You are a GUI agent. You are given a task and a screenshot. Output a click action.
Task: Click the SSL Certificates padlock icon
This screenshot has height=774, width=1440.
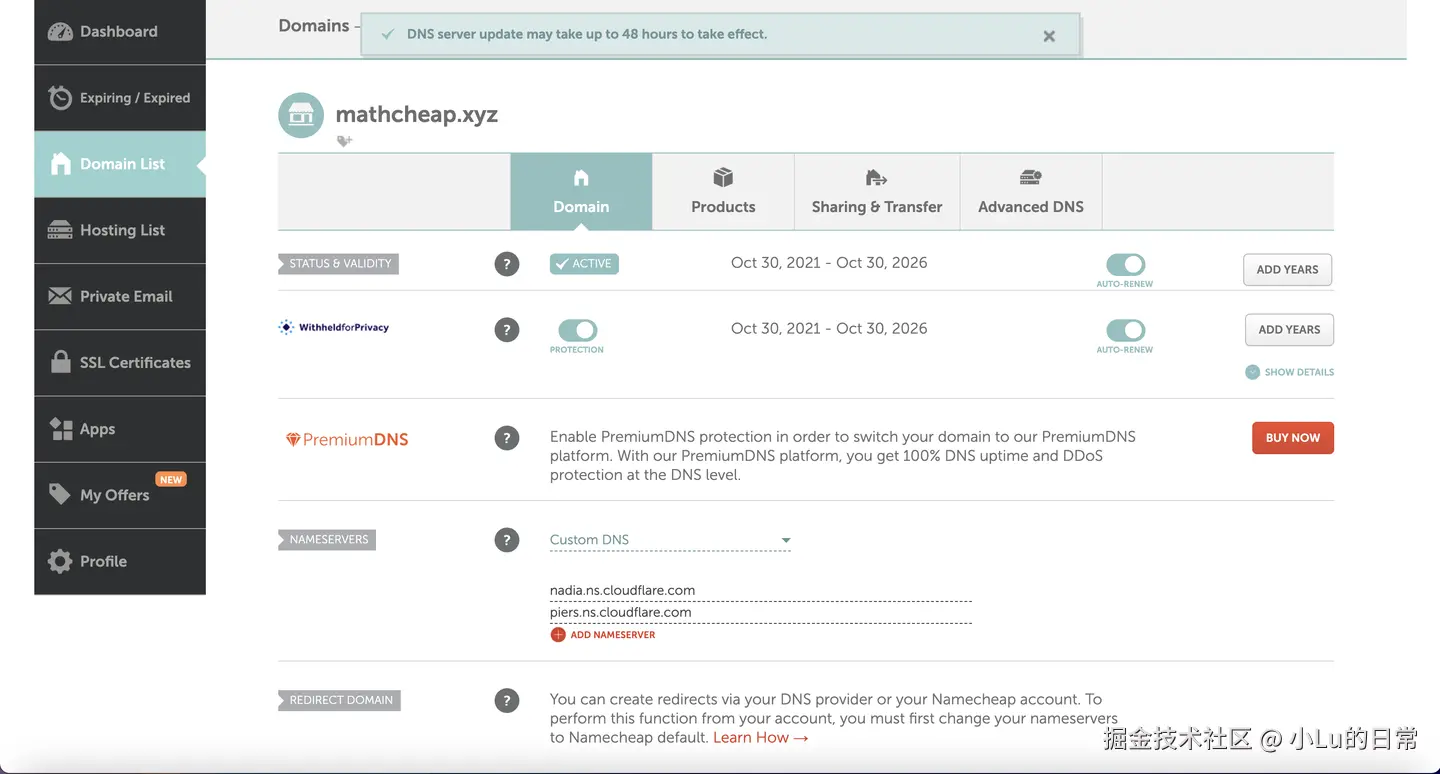point(60,362)
